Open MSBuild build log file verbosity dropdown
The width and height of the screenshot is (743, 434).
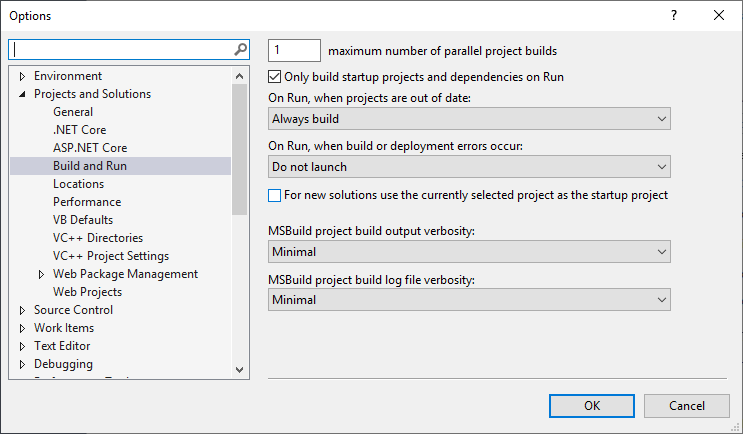pyautogui.click(x=469, y=300)
